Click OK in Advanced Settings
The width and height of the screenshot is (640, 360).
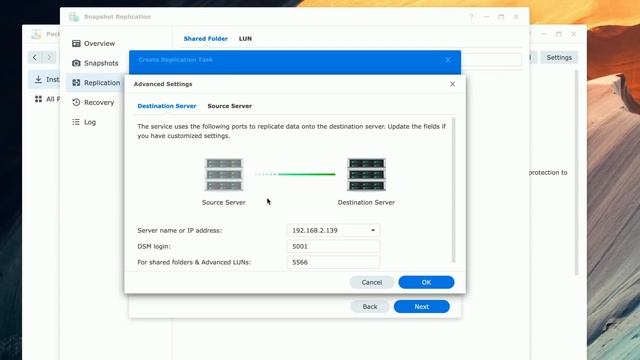click(x=426, y=282)
